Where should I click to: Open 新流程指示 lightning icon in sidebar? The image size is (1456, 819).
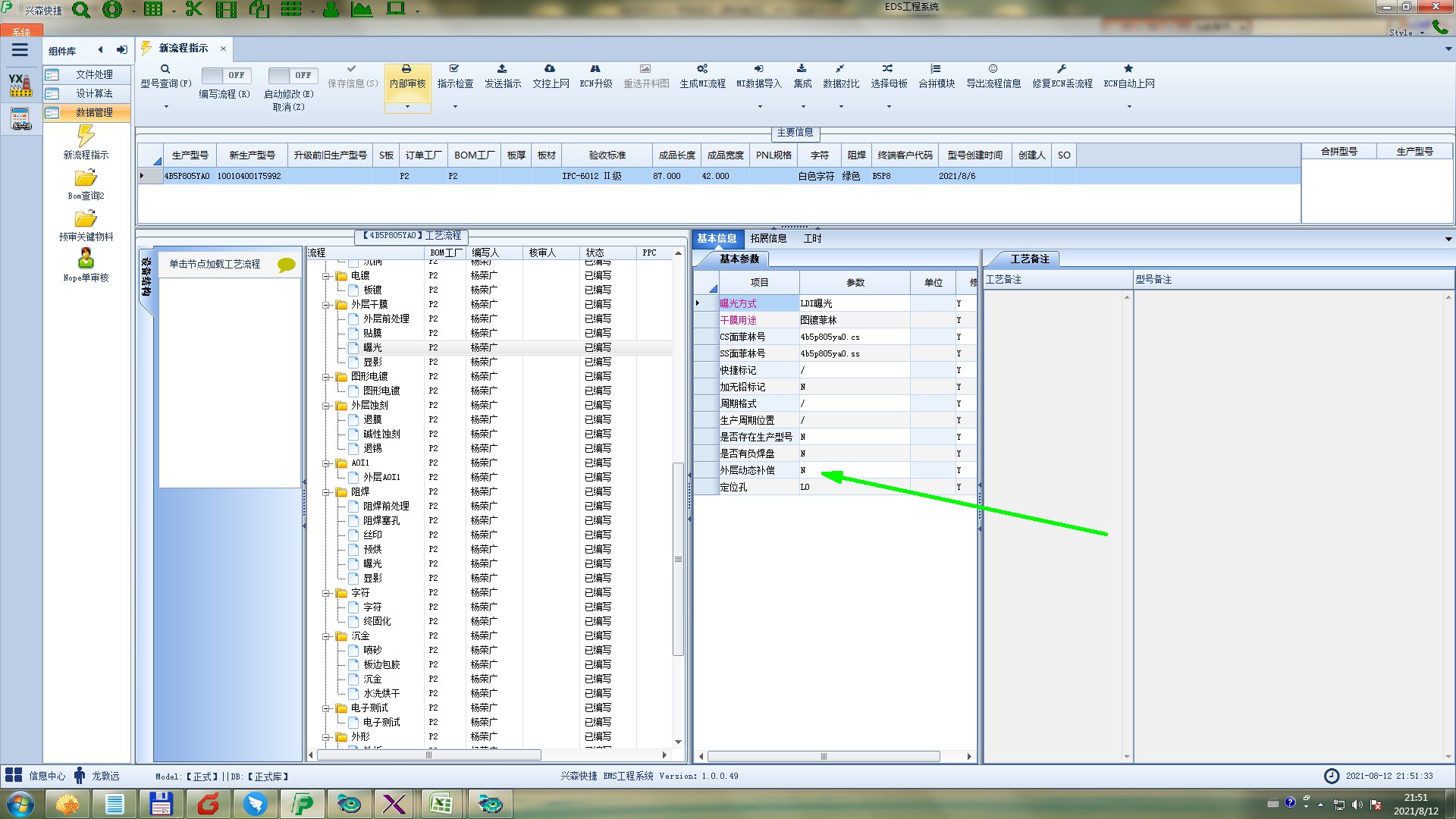tap(86, 136)
